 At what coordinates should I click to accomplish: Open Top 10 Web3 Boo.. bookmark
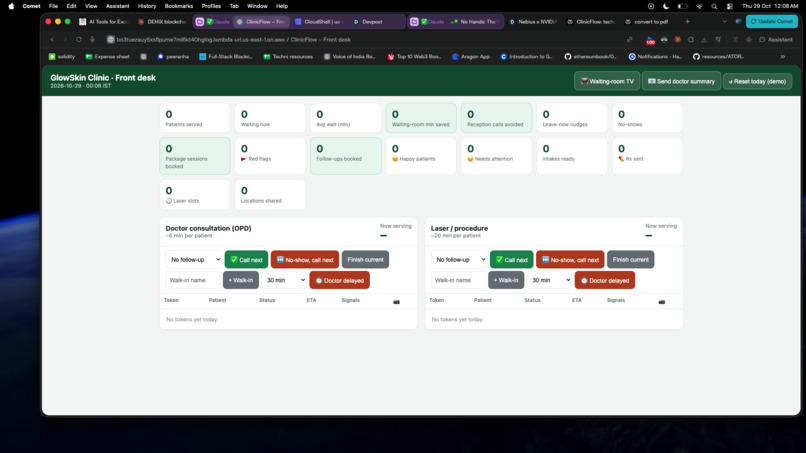[414, 57]
